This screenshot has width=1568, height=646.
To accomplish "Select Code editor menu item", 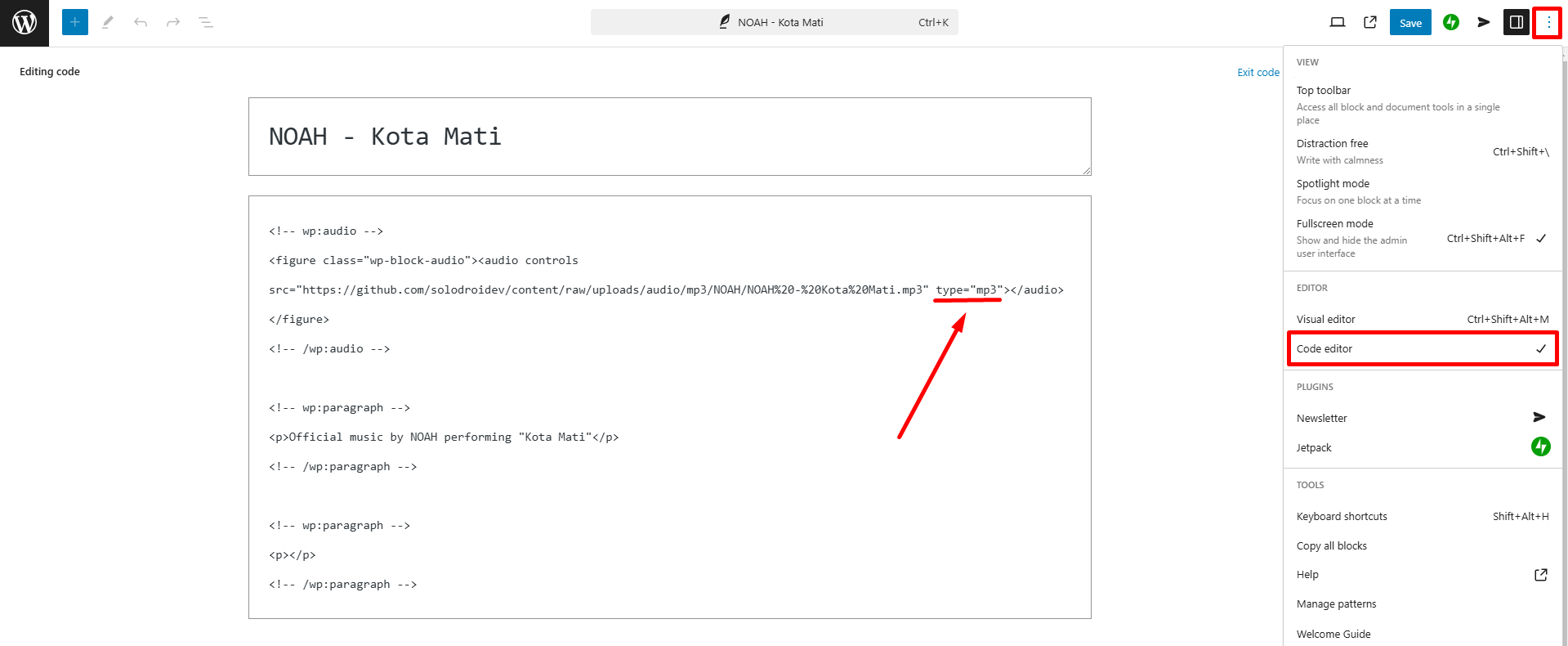I will pyautogui.click(x=1423, y=348).
